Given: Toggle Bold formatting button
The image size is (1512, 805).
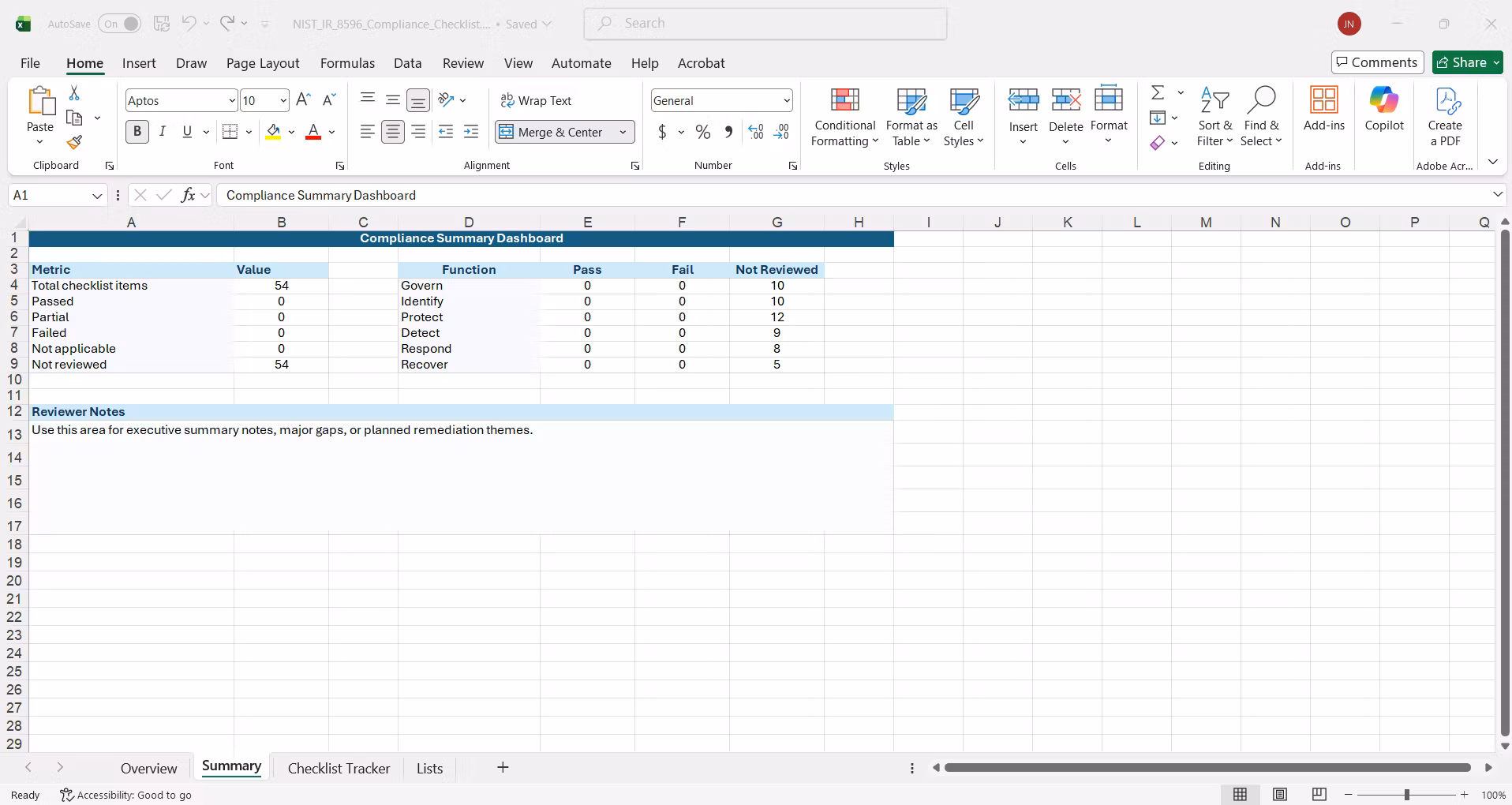Looking at the screenshot, I should click(137, 132).
